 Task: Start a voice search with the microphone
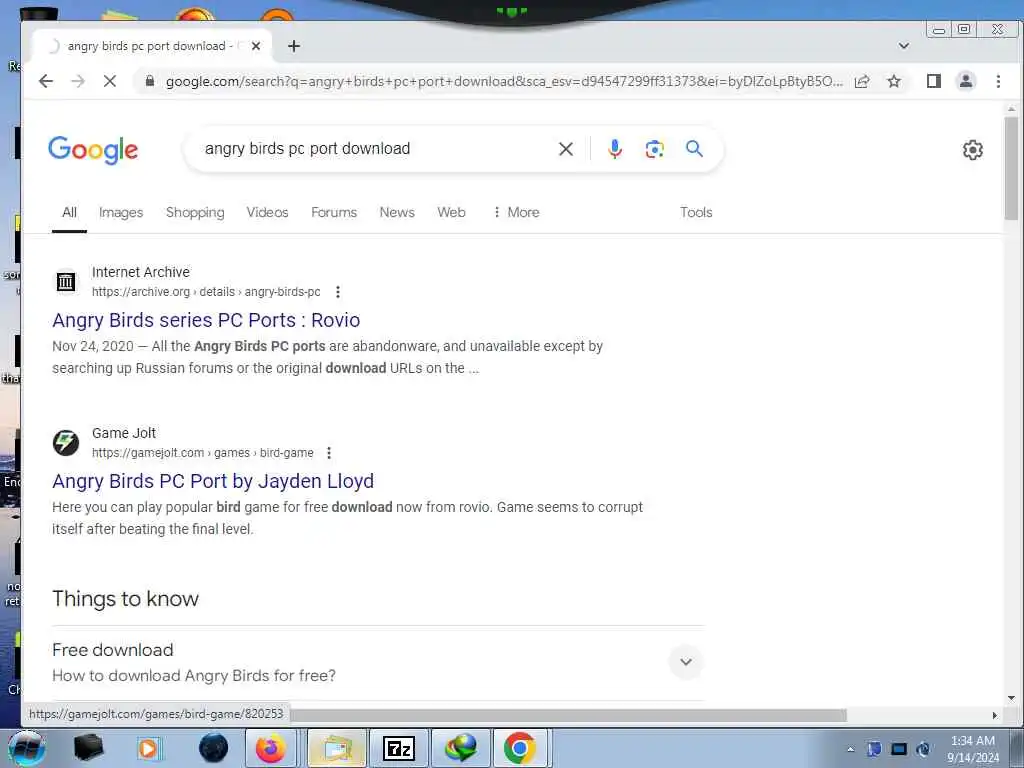(615, 149)
